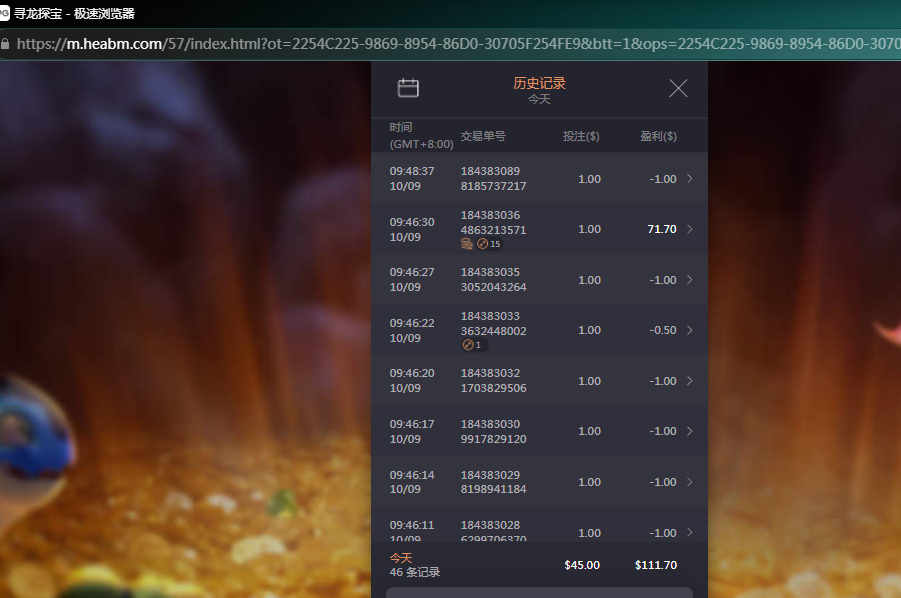Click the coin stack icon in the 09:46:30 record
The image size is (901, 598).
467,244
